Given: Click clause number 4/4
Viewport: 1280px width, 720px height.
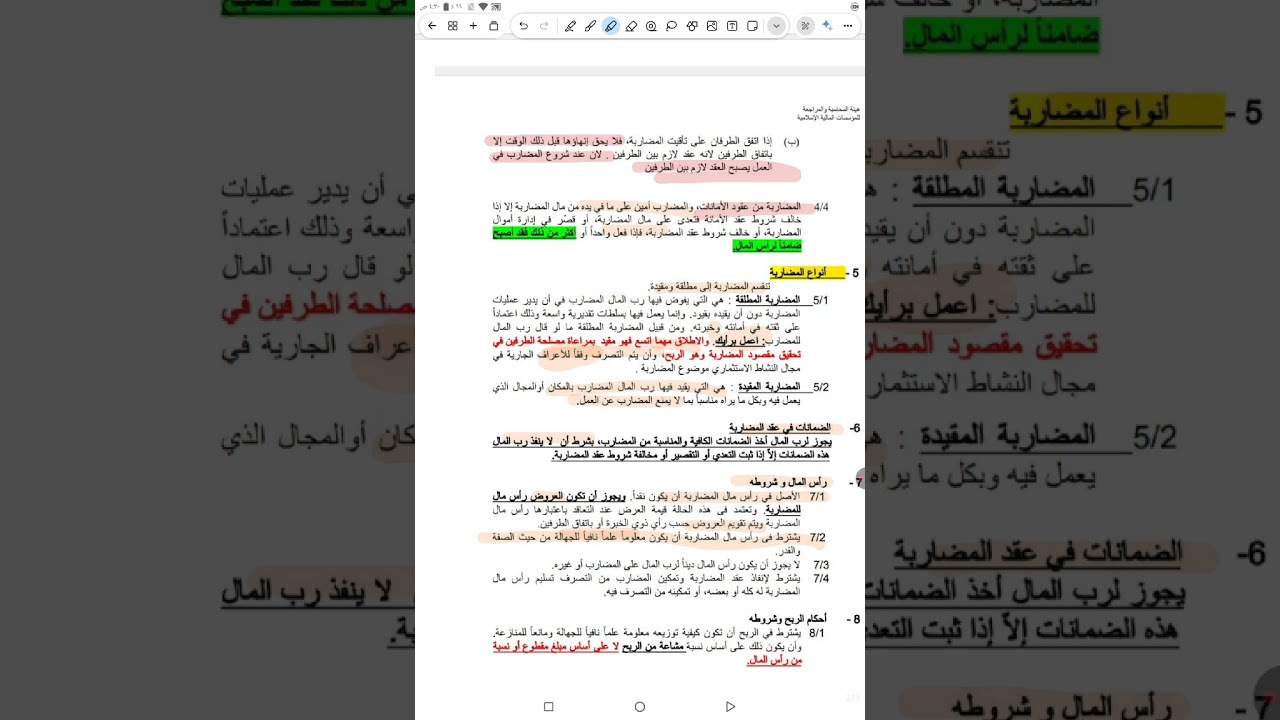Looking at the screenshot, I should (821, 207).
